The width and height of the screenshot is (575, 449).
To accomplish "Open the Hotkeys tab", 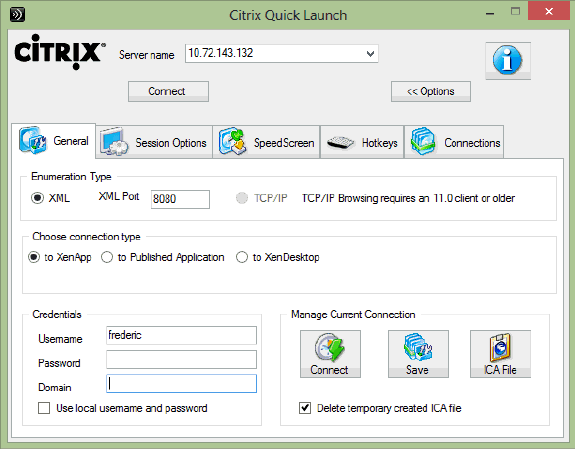I will 362,142.
